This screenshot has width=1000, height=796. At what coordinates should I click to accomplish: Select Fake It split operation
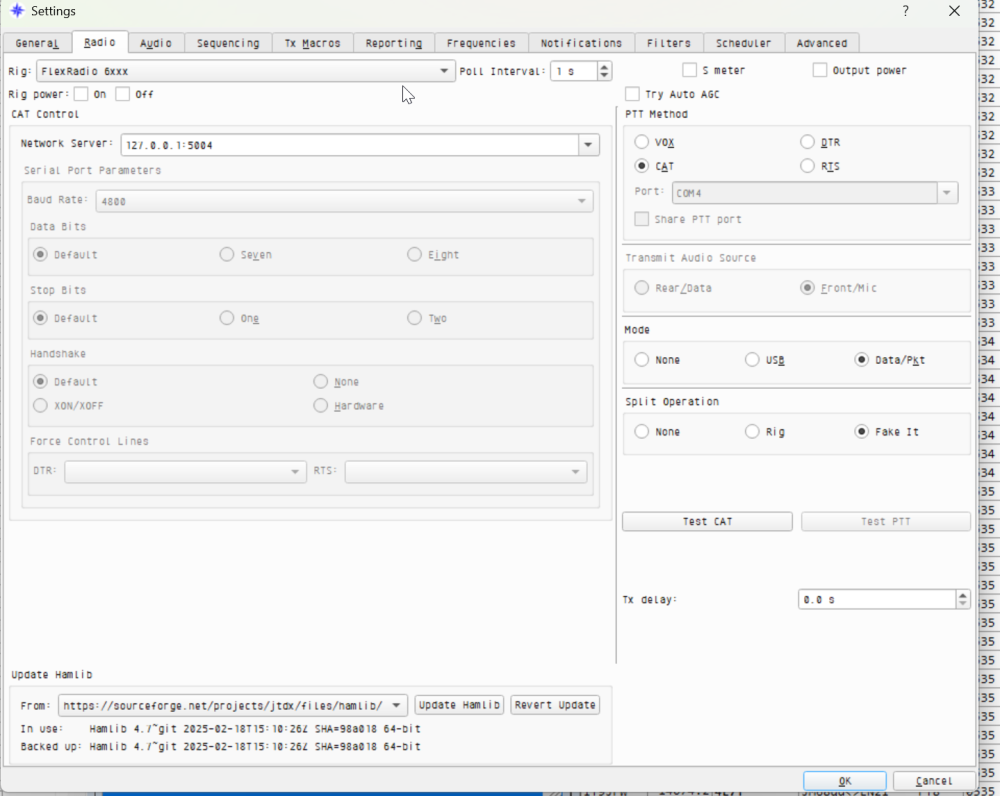point(862,432)
